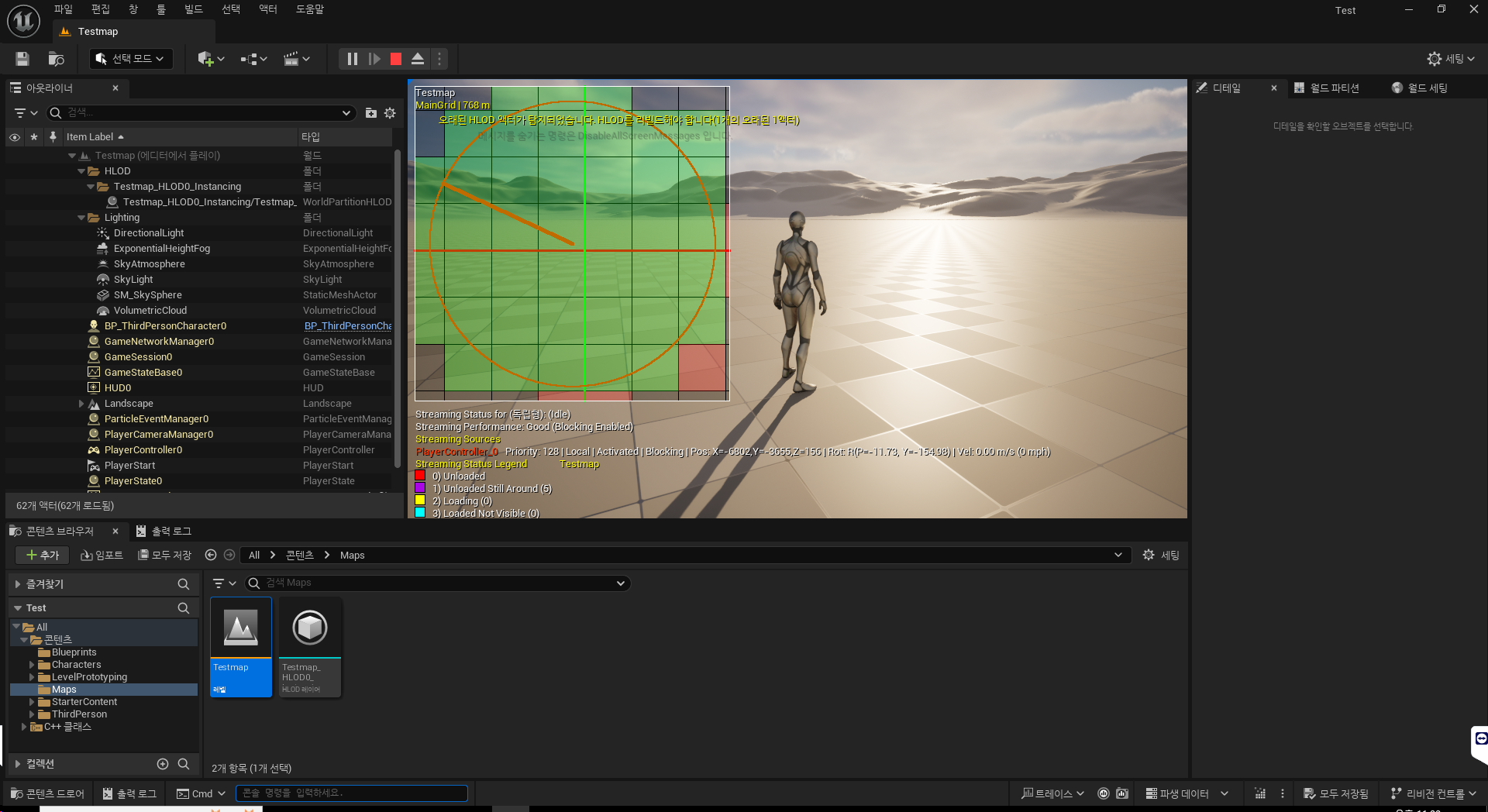
Task: Expand the Landscape actor row
Action: [x=81, y=404]
